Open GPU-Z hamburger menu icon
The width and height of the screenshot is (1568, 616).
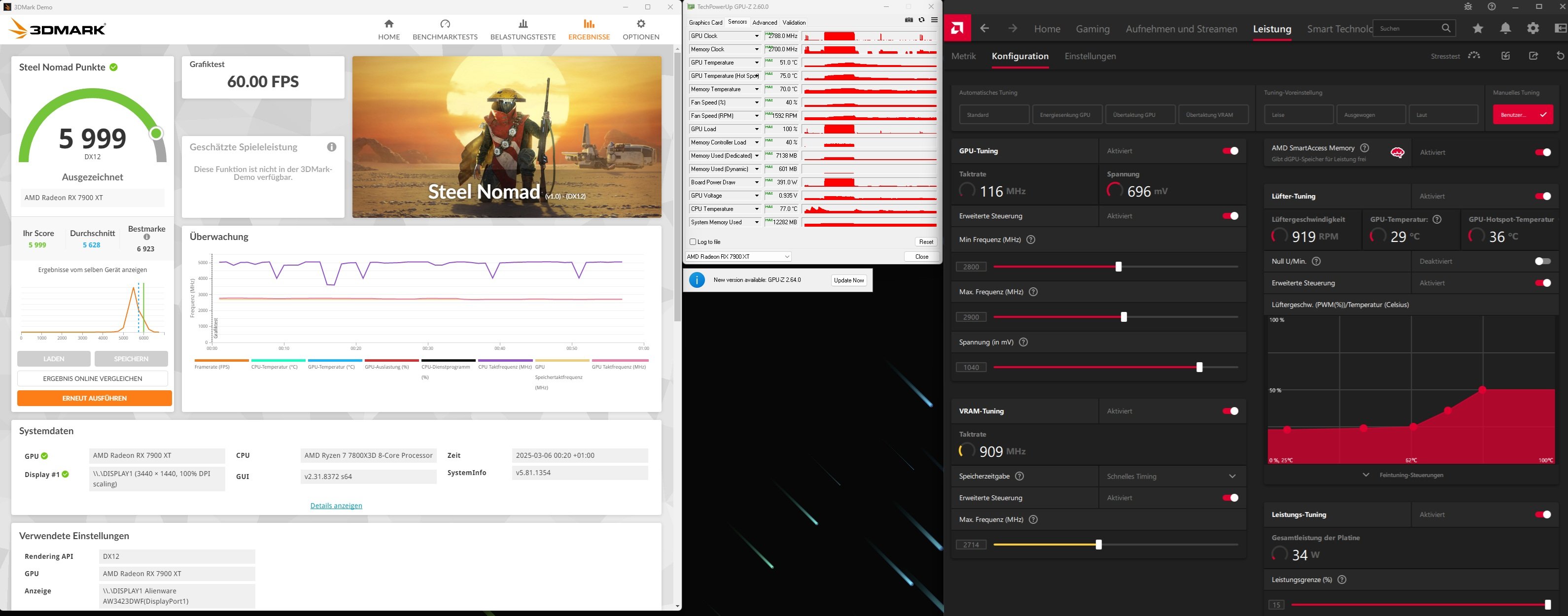click(x=935, y=20)
